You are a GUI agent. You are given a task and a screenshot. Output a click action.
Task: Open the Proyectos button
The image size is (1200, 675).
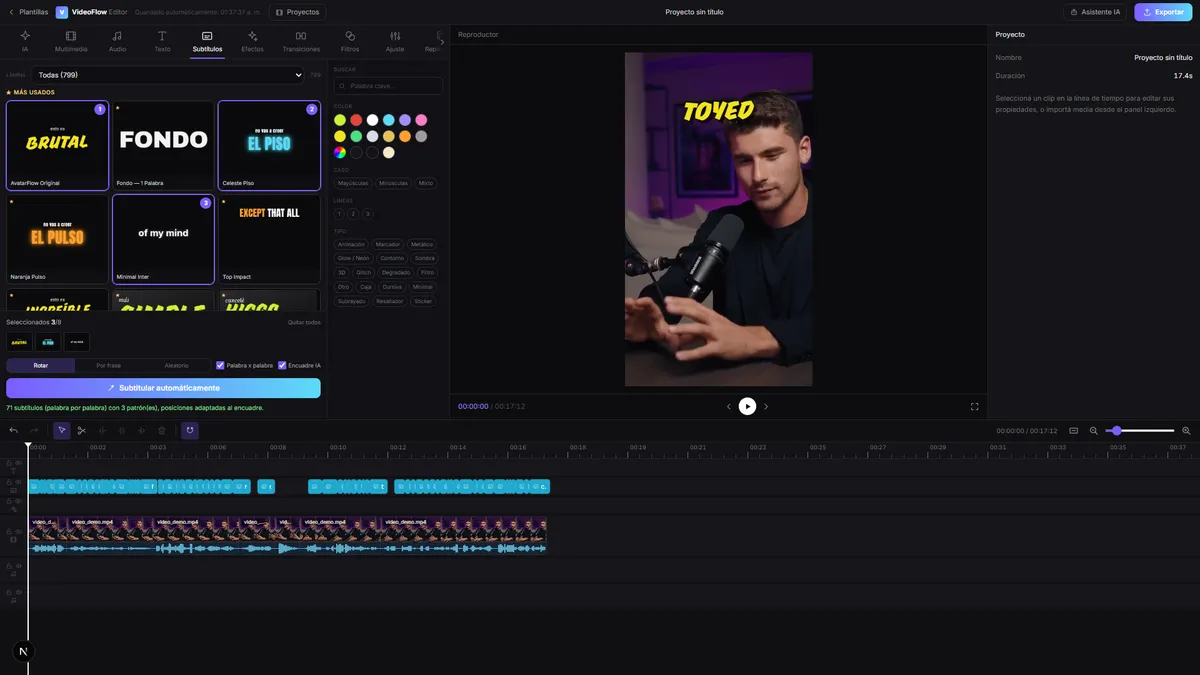pos(297,12)
